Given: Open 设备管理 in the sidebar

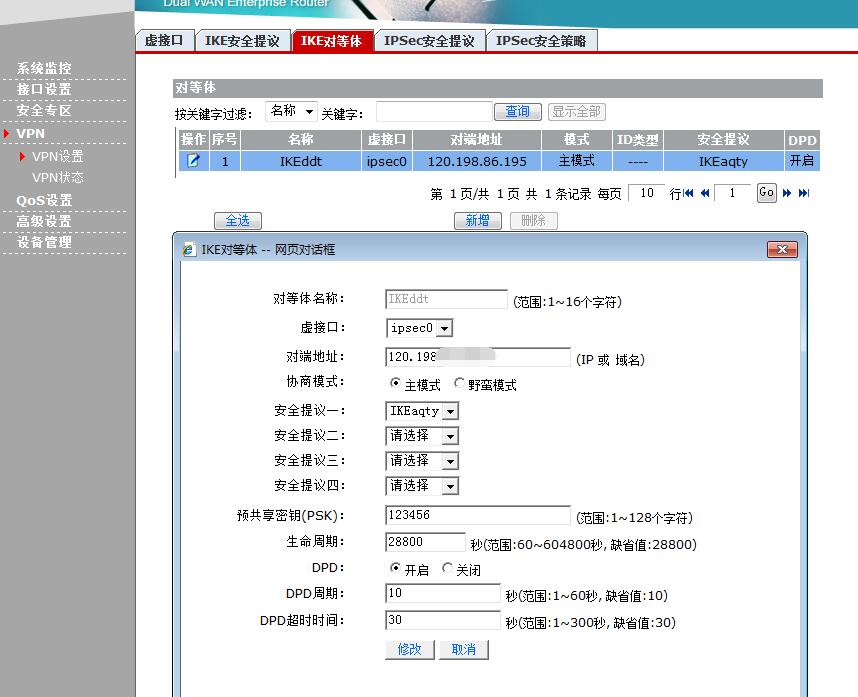Looking at the screenshot, I should [44, 242].
